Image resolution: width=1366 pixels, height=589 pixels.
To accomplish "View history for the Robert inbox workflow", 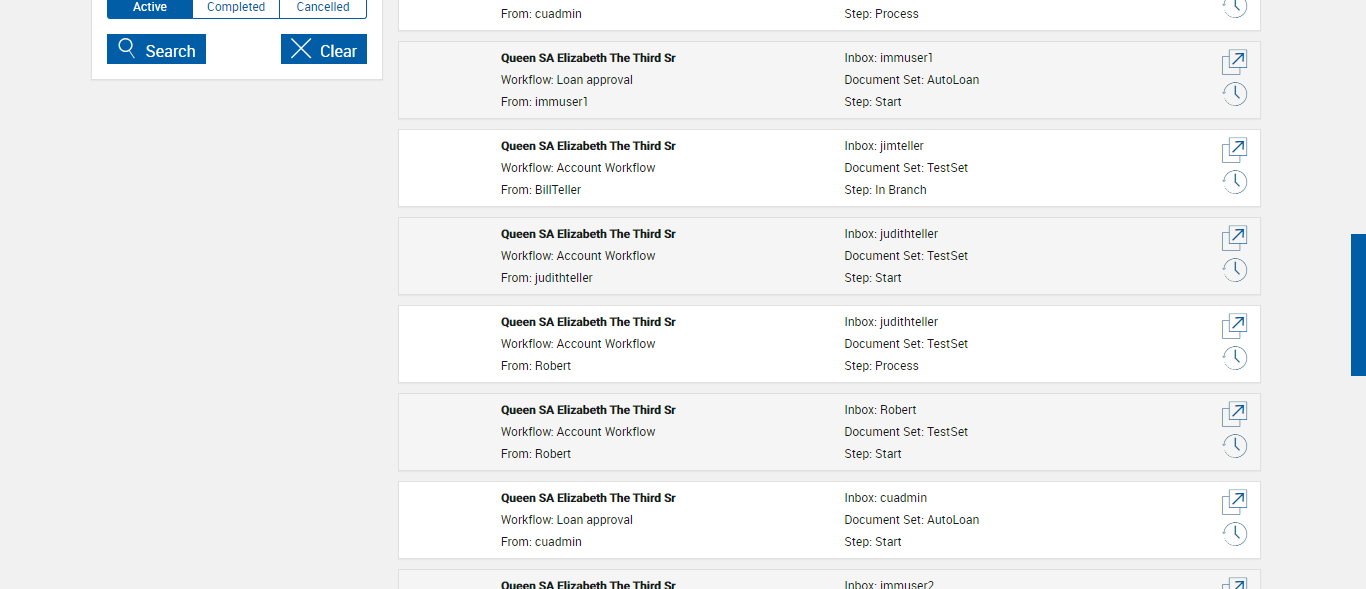I will (1235, 446).
